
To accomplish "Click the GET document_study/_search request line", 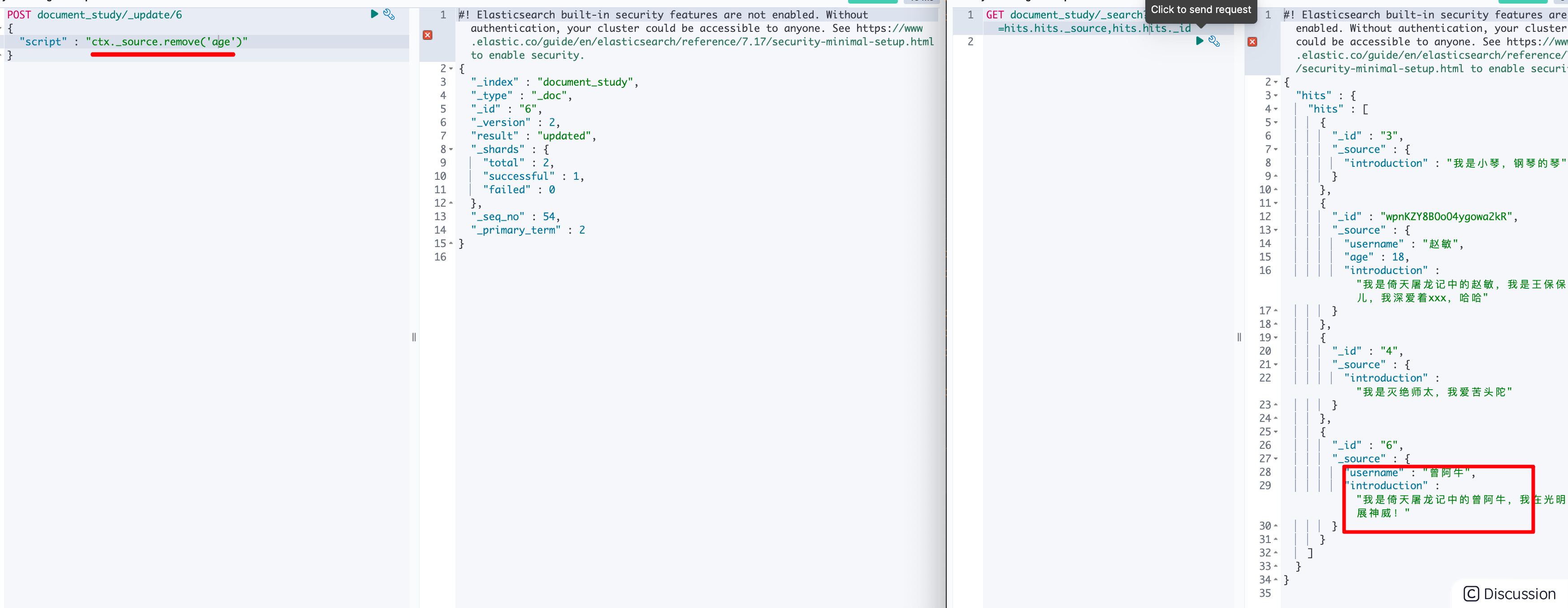I will click(1065, 15).
